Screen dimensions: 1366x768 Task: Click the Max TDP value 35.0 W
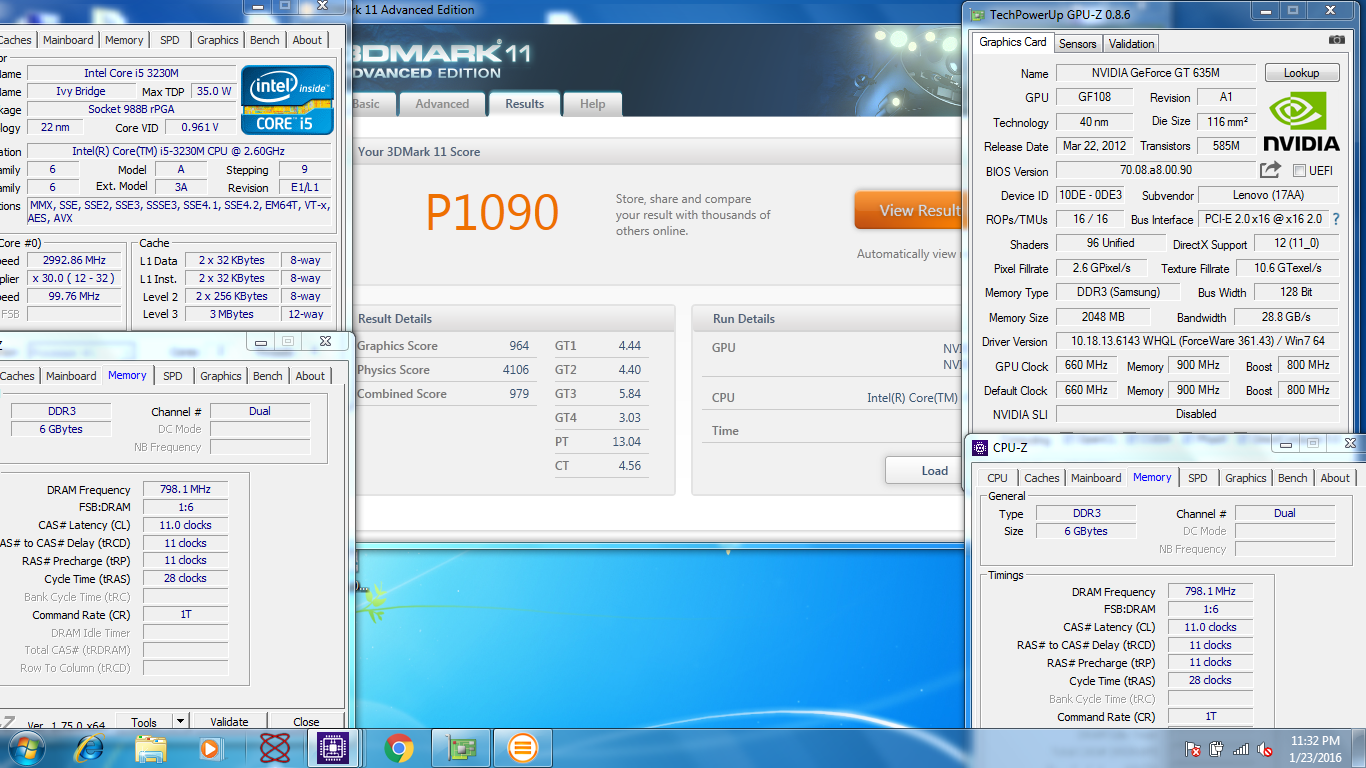(x=213, y=91)
